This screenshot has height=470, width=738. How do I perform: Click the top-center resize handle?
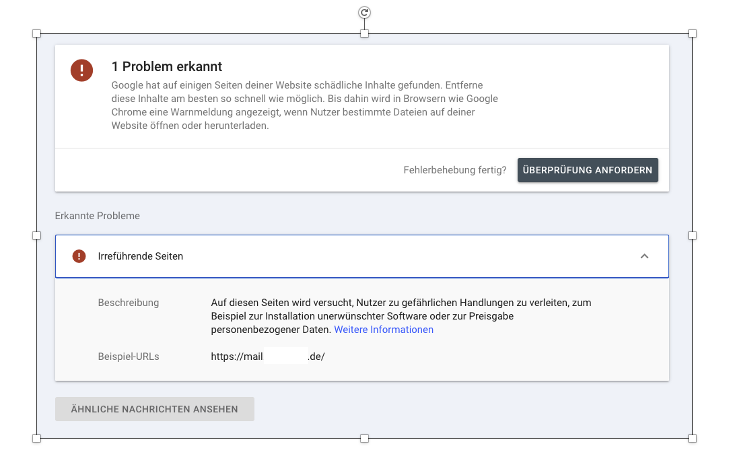click(x=364, y=34)
